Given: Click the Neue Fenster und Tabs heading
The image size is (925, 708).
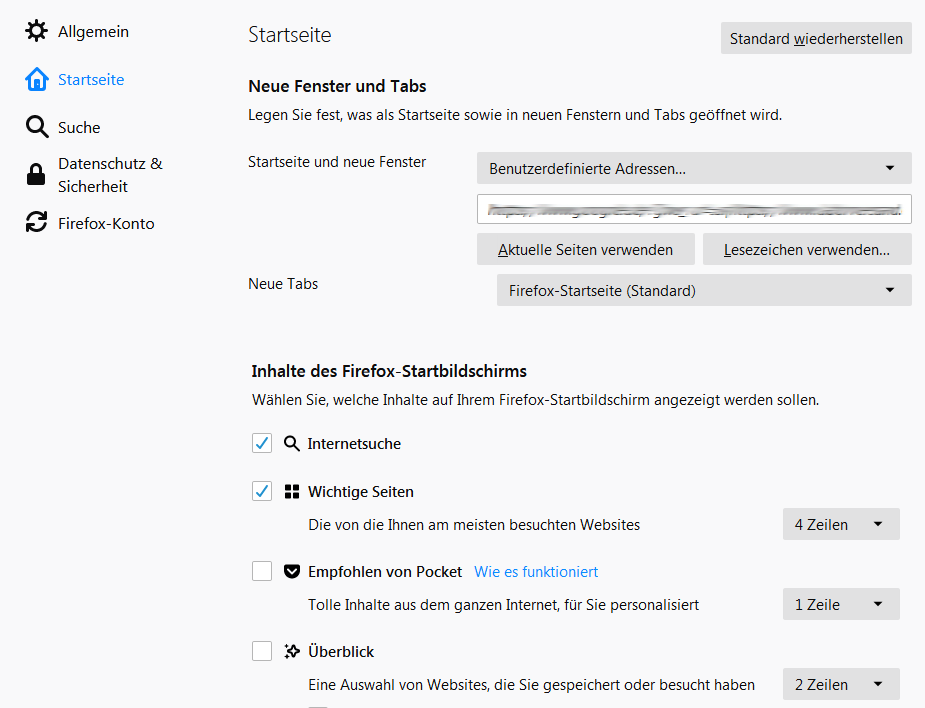Looking at the screenshot, I should click(x=337, y=86).
